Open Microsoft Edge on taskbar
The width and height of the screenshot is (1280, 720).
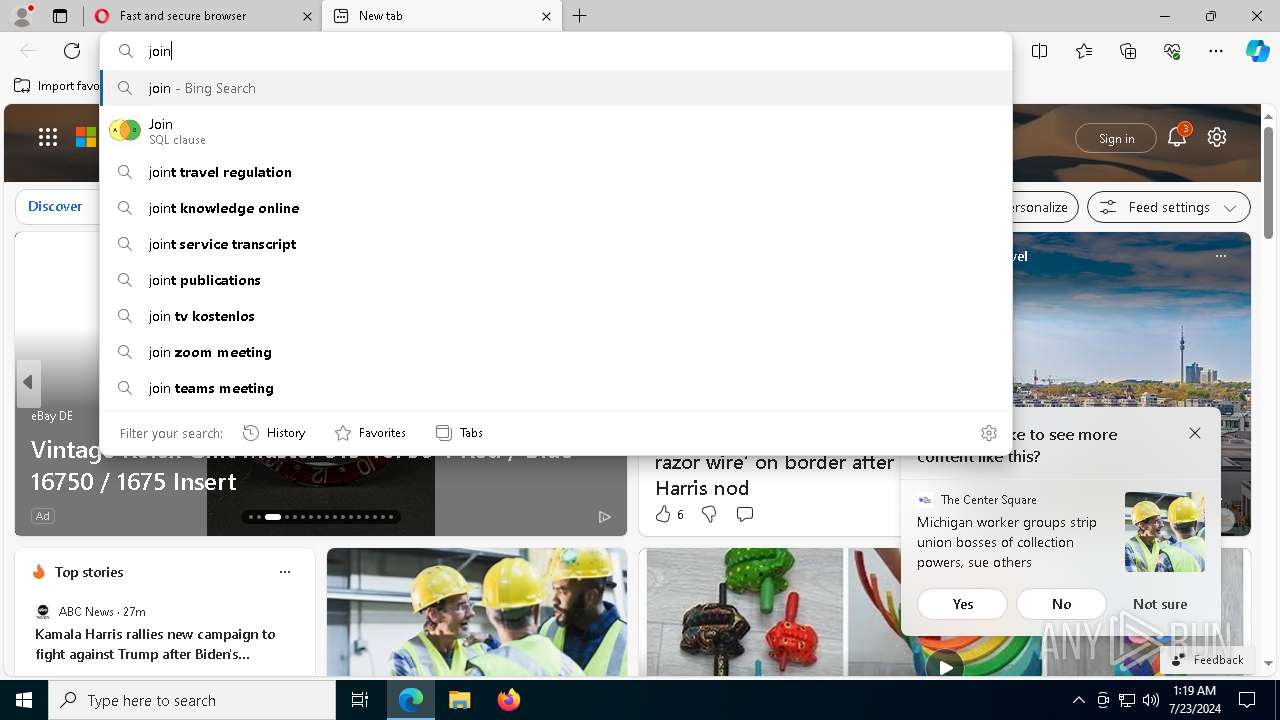(x=411, y=700)
